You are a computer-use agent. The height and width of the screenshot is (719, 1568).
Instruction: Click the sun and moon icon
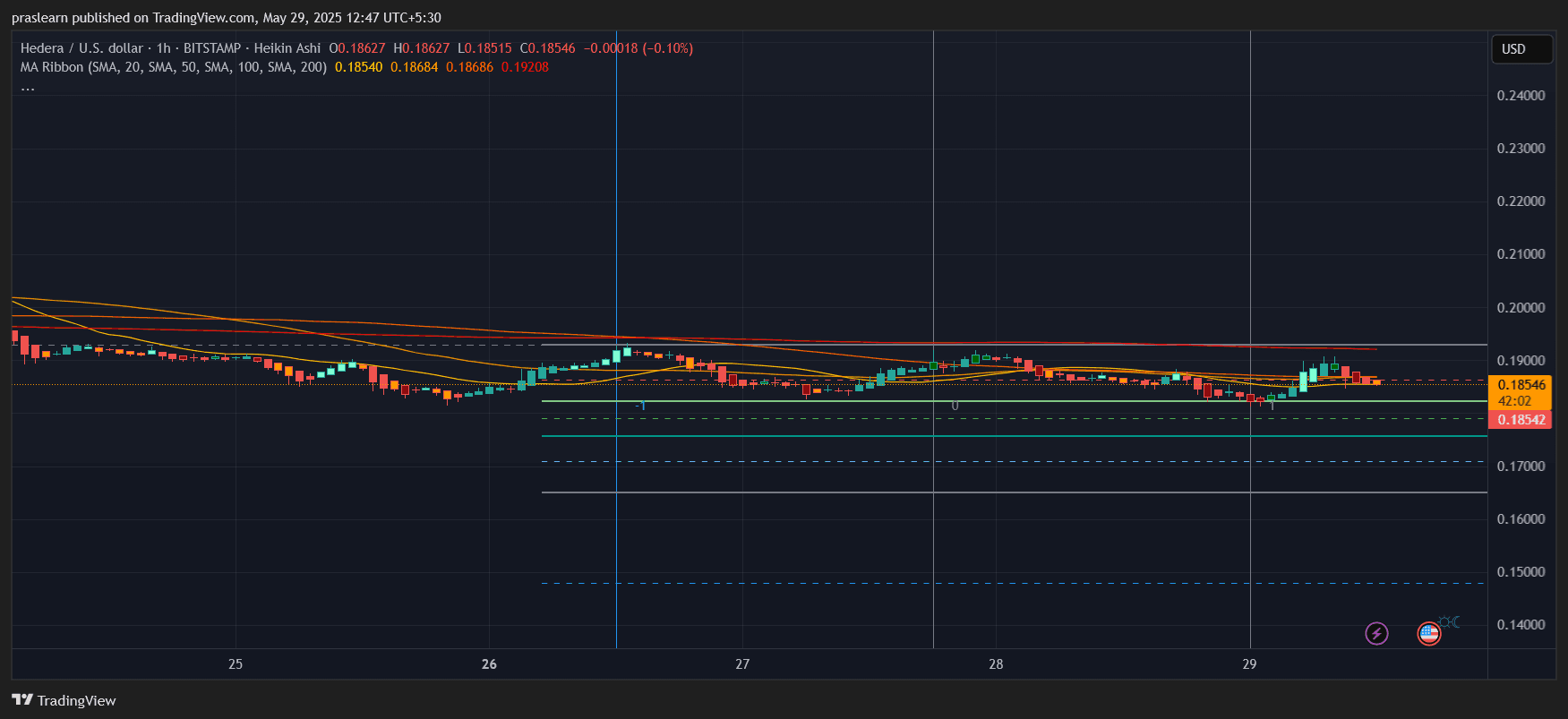point(1449,621)
